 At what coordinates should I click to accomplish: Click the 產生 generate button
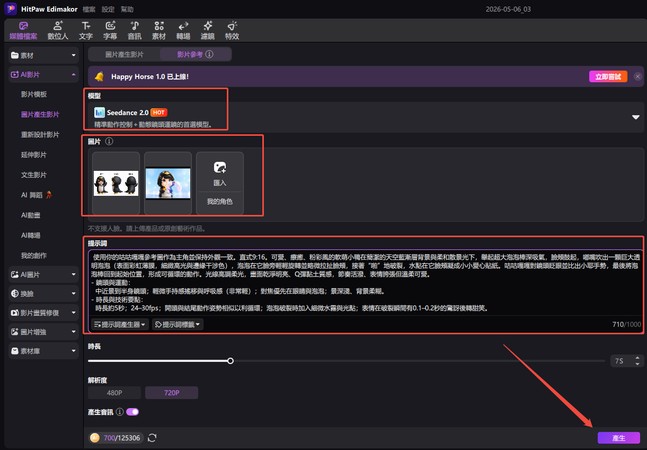pos(619,438)
